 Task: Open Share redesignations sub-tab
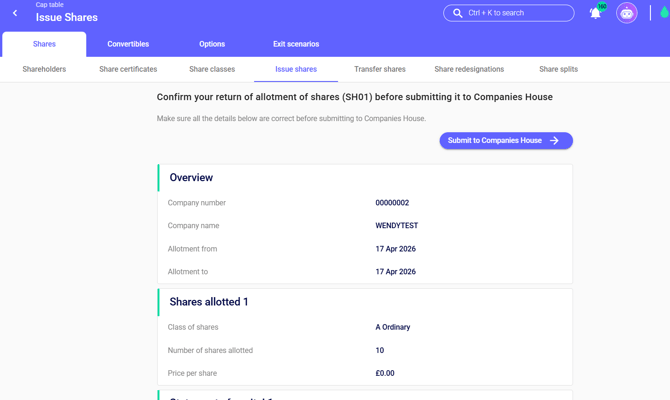(469, 69)
